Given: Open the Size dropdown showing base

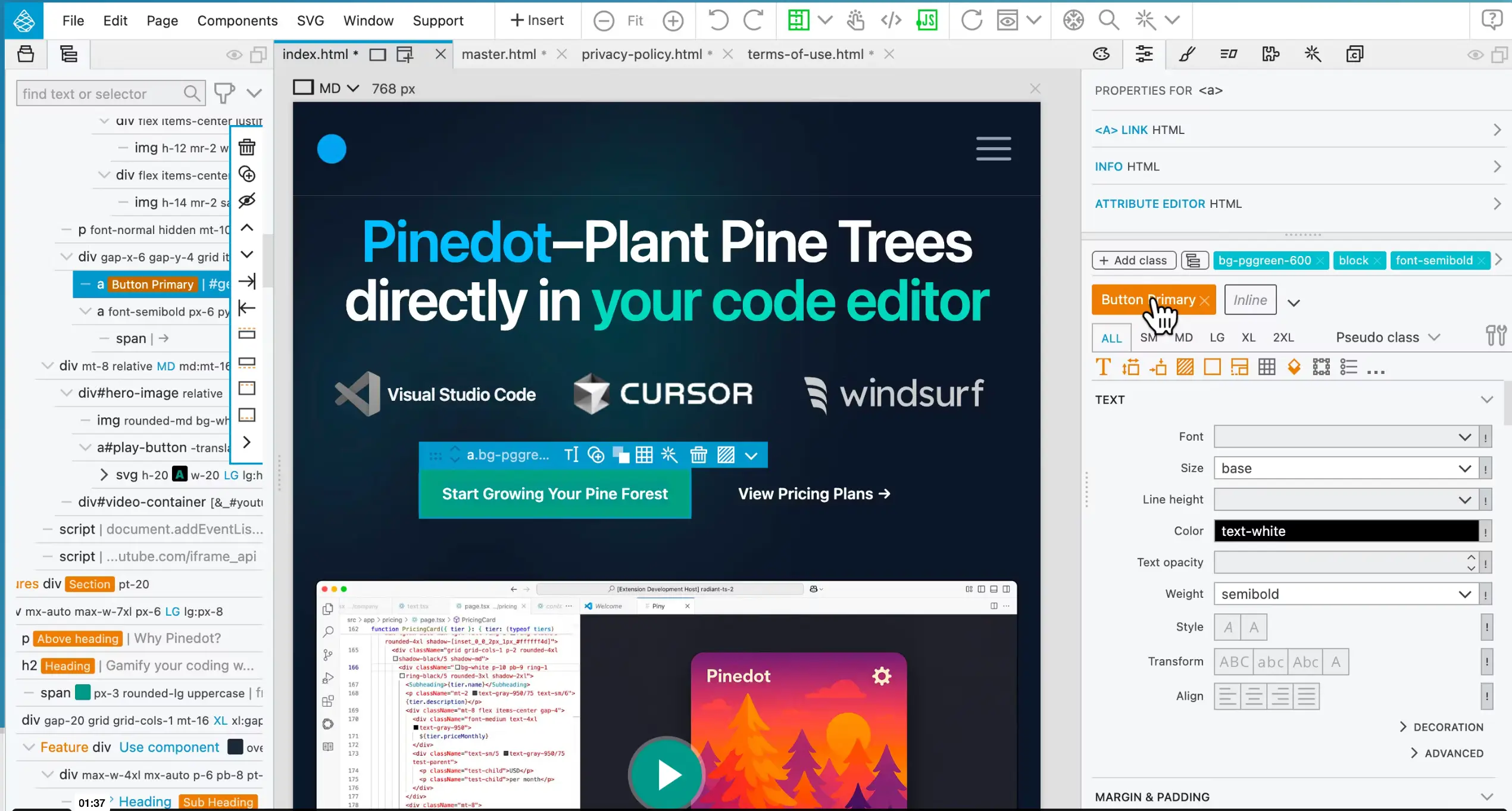Looking at the screenshot, I should 1345,469.
